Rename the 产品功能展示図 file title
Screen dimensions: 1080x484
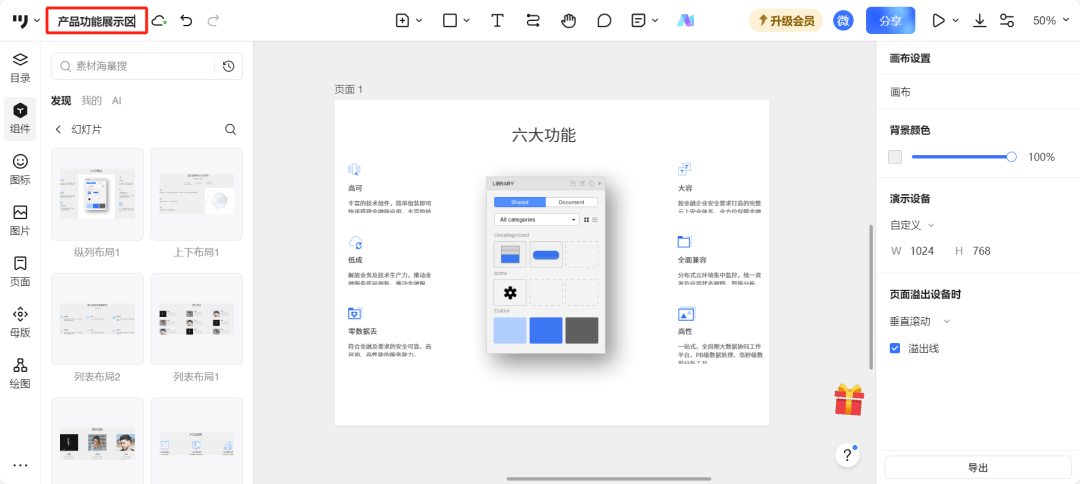[x=97, y=21]
